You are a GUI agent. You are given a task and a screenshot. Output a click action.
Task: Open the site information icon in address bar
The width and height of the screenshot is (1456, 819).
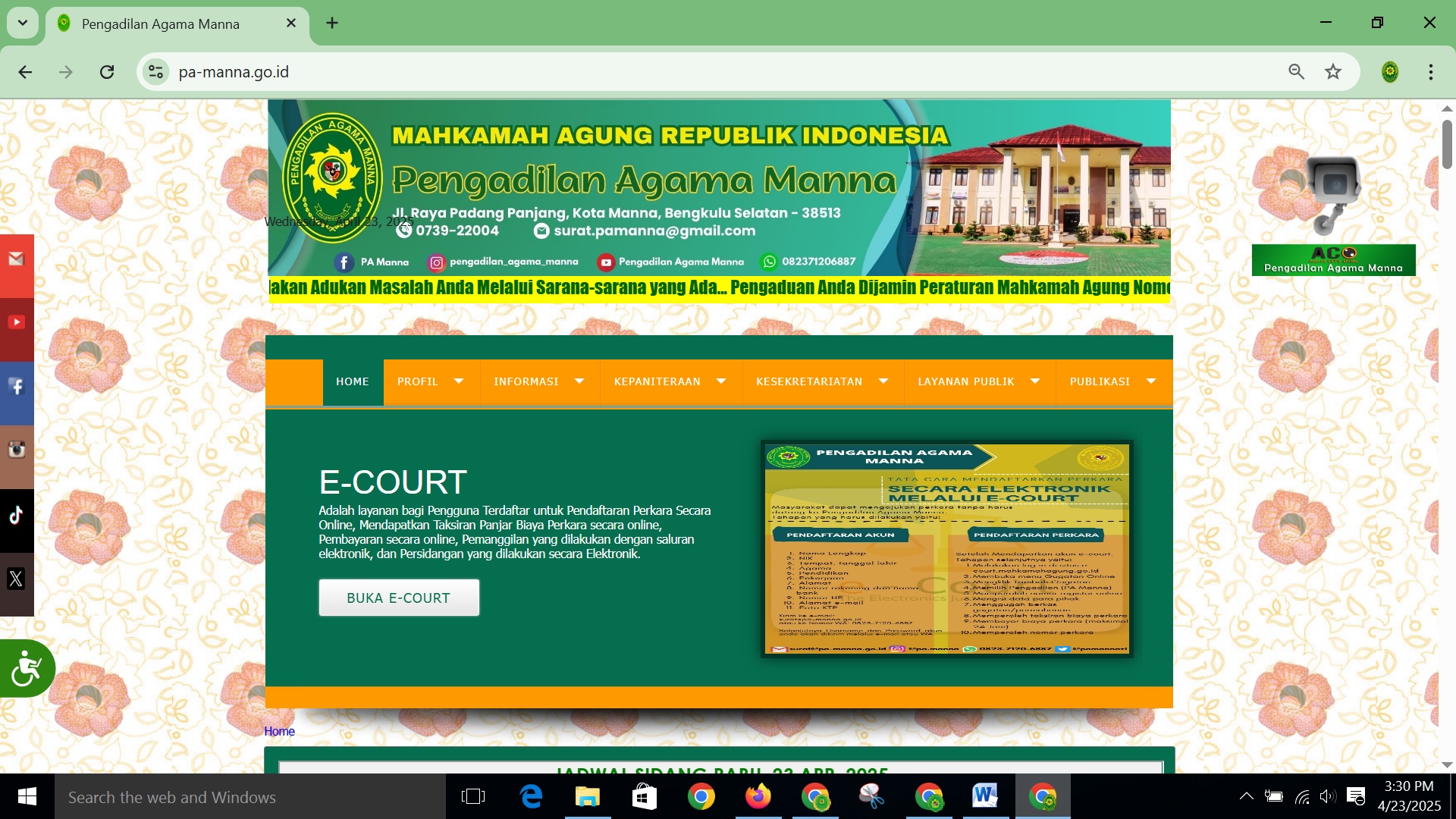(156, 72)
